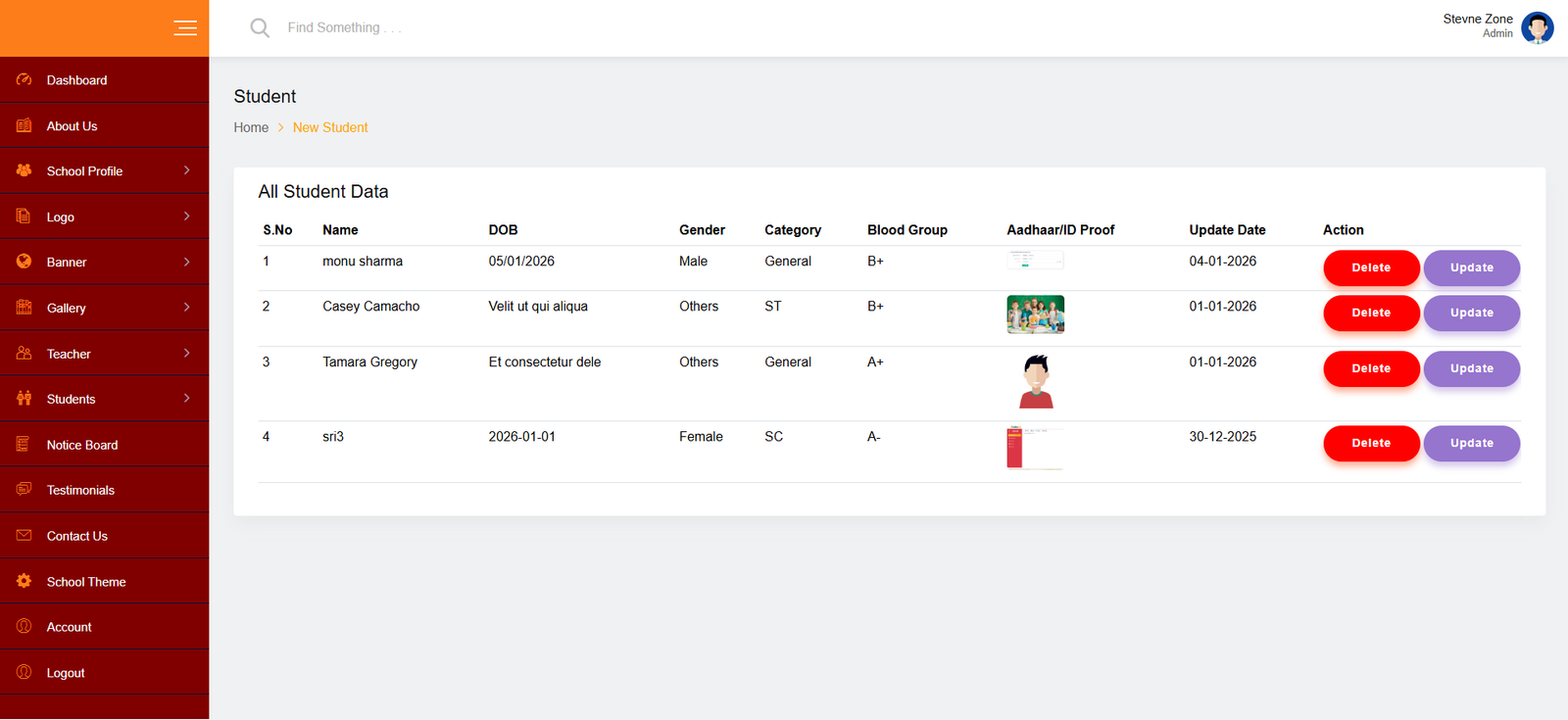Expand the Students submenu chevron
Screen dimensions: 1568x720
(186, 399)
